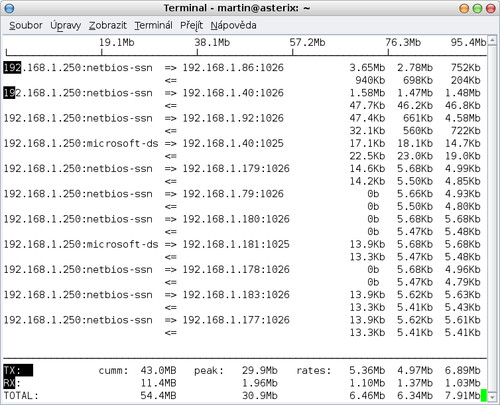500x405 pixels.
Task: Click the terminal window title text
Action: pos(237,8)
